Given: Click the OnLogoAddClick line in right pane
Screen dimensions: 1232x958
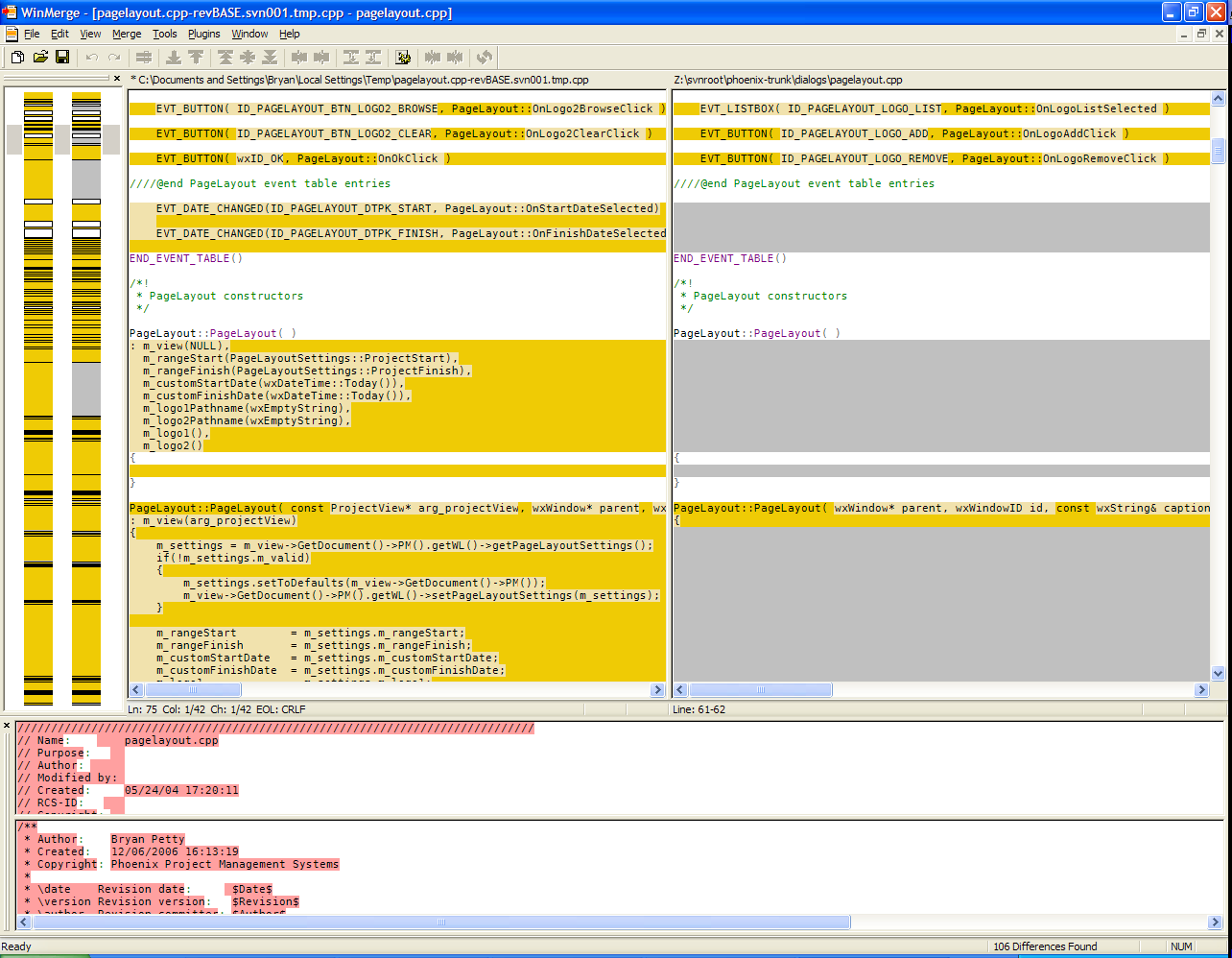Looking at the screenshot, I should coord(914,133).
